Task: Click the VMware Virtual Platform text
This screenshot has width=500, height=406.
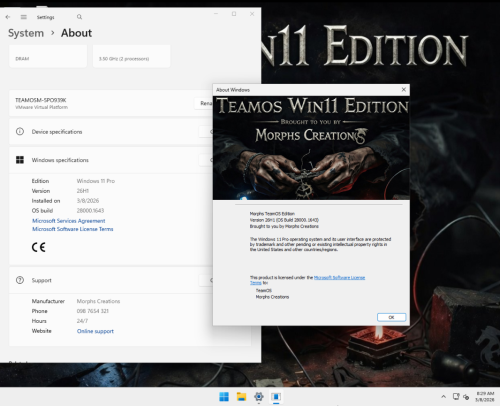Action: [41, 107]
